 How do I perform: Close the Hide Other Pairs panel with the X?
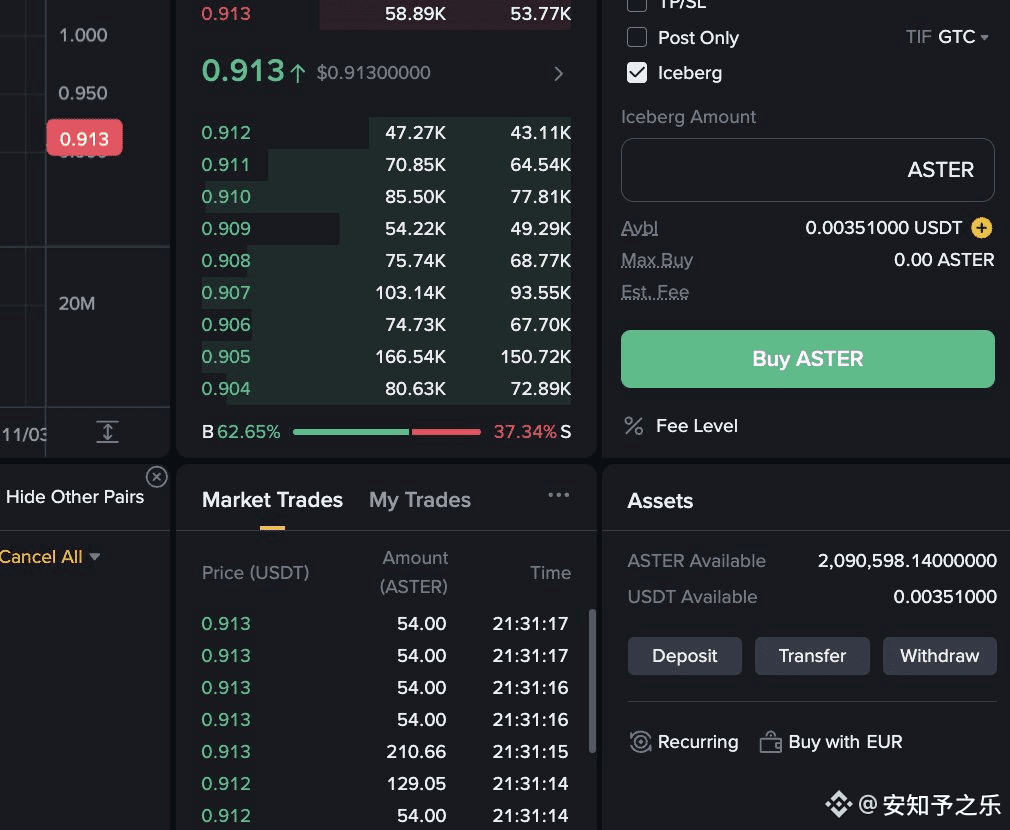(x=156, y=476)
